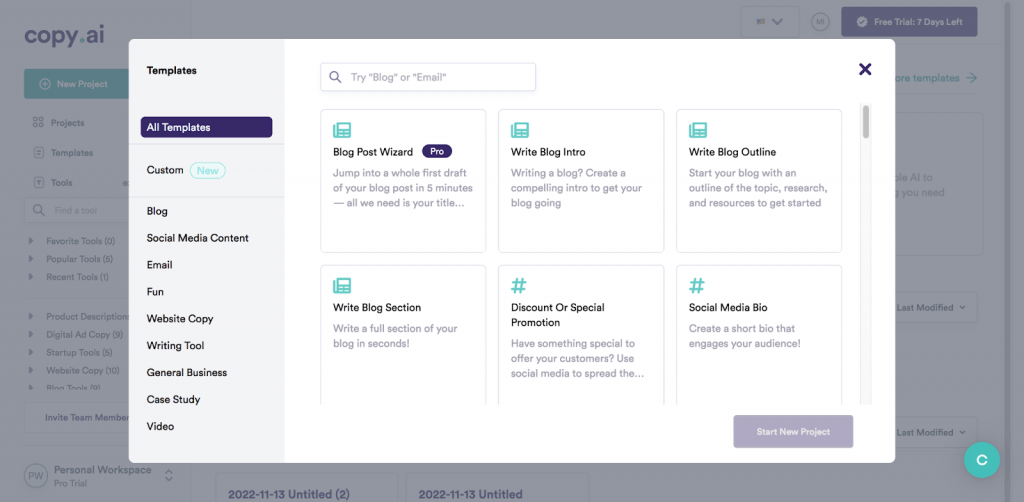This screenshot has height=502, width=1024.
Task: Click the Tools icon in background sidebar
Action: click(39, 183)
